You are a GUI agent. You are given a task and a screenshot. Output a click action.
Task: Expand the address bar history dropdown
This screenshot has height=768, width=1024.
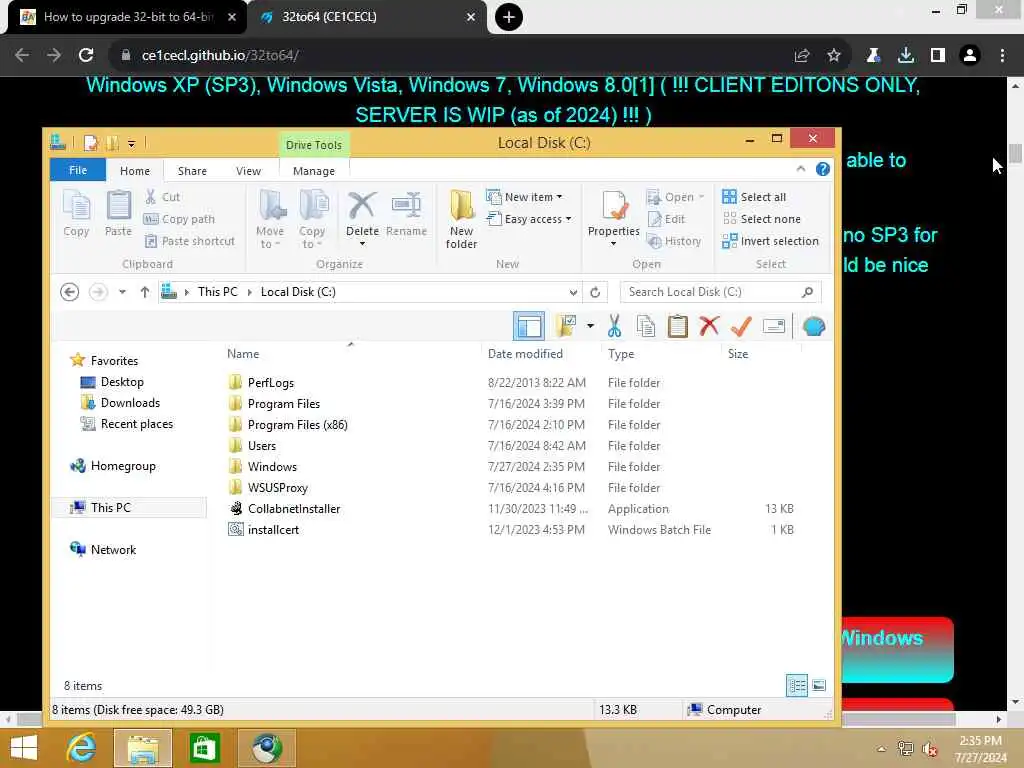[573, 292]
